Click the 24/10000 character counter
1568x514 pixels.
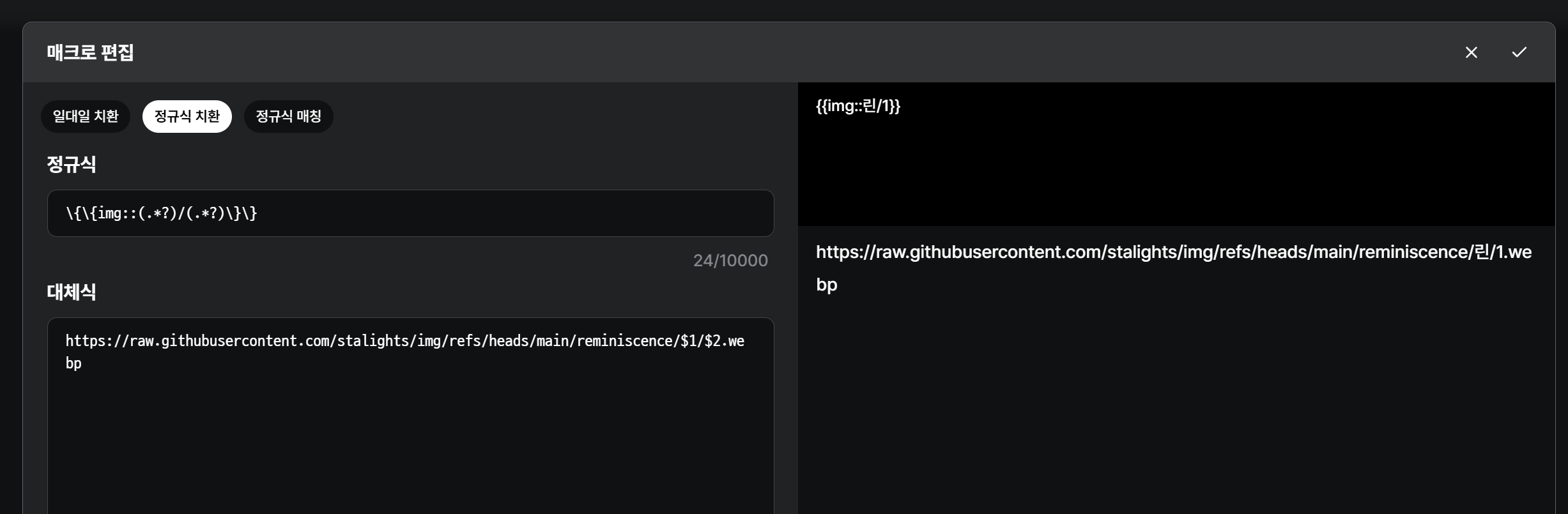pyautogui.click(x=730, y=261)
